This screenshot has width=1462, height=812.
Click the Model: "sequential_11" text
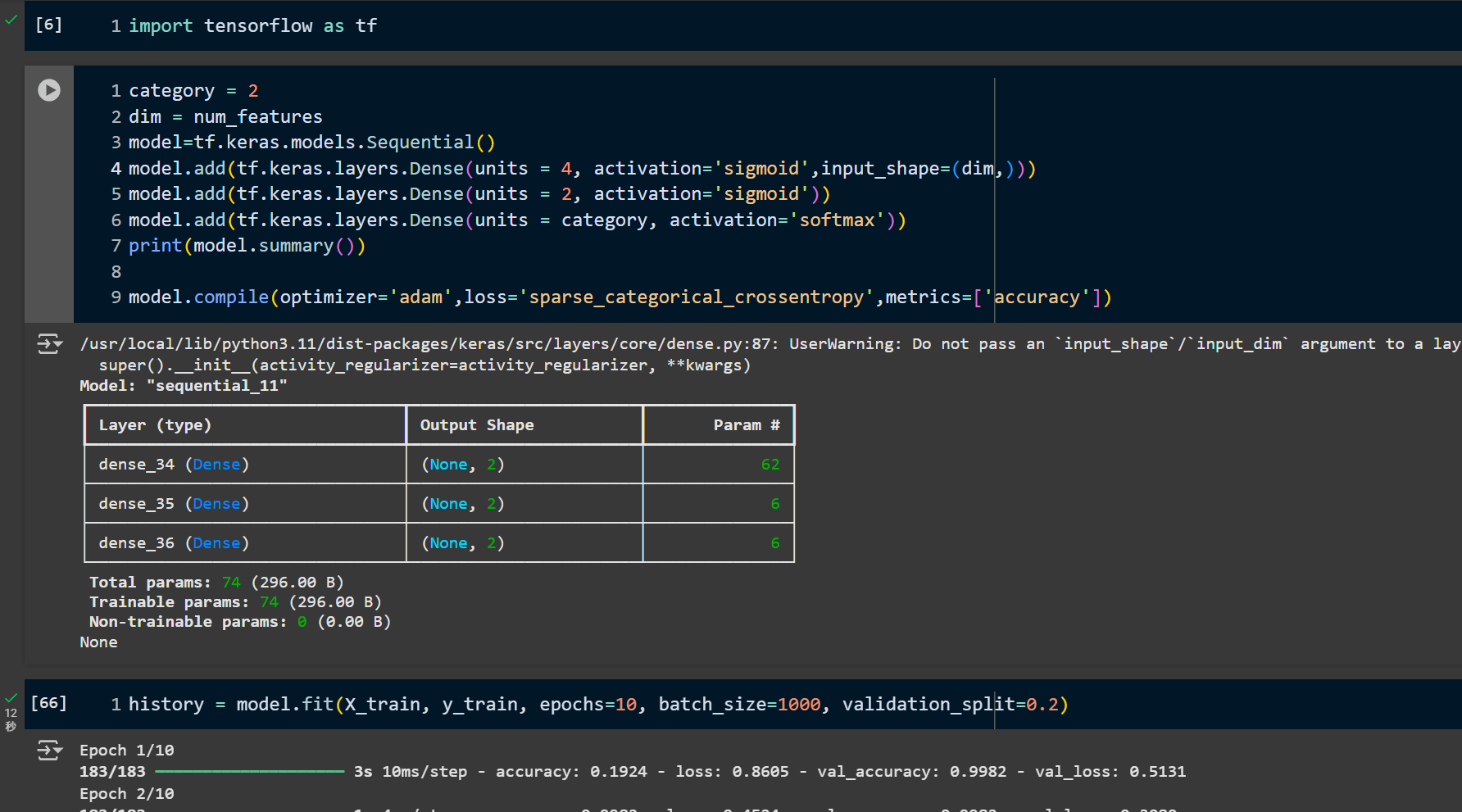point(184,385)
